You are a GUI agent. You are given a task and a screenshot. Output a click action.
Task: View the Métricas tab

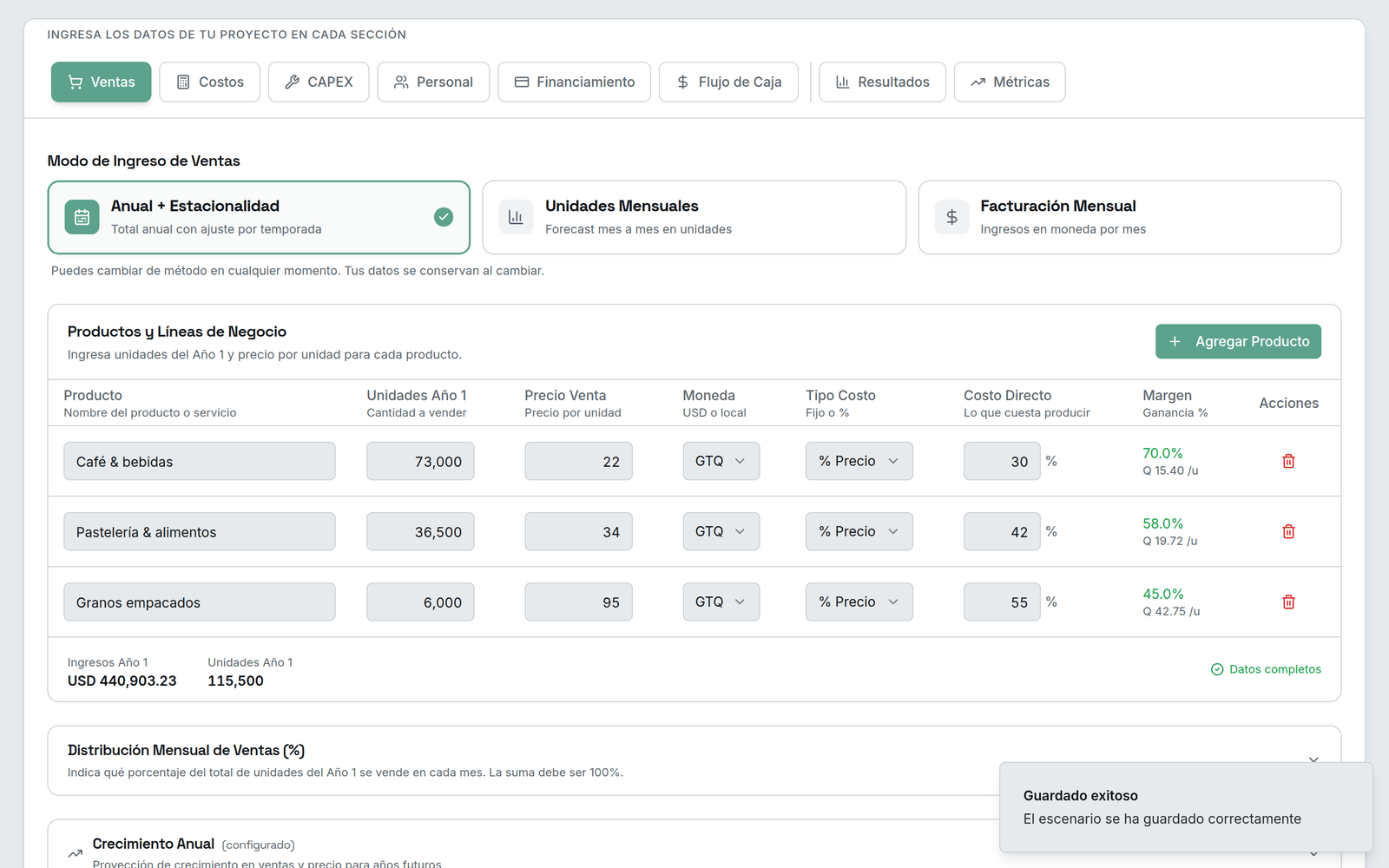click(x=1010, y=82)
